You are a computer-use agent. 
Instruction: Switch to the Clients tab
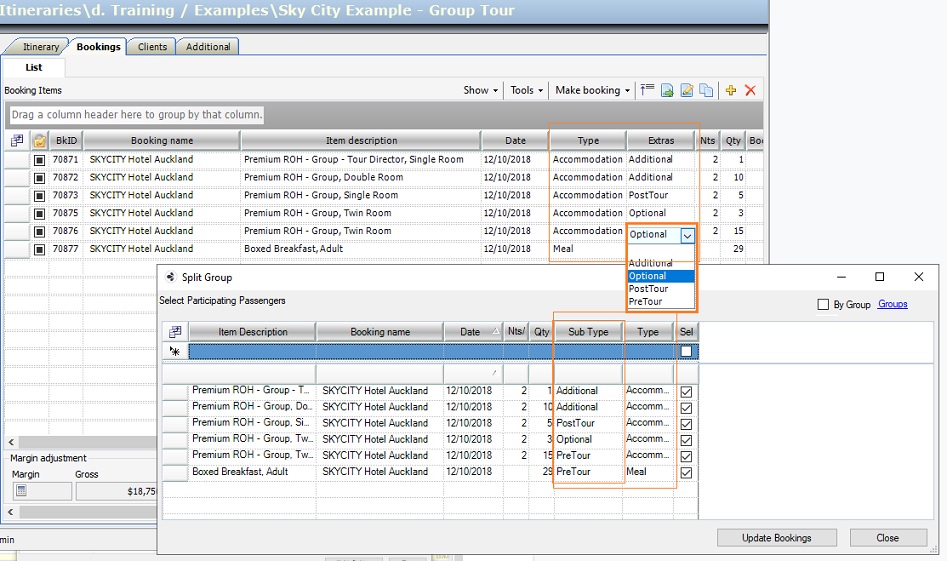152,47
